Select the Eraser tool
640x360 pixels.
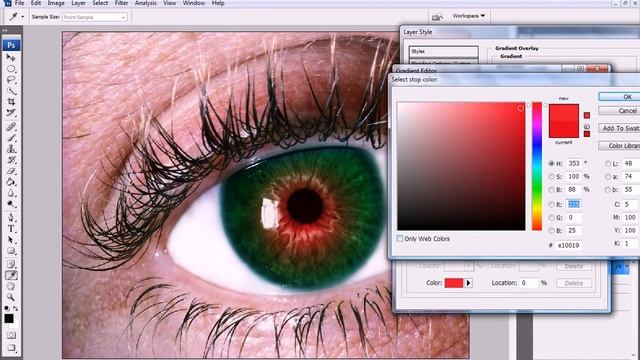point(11,171)
